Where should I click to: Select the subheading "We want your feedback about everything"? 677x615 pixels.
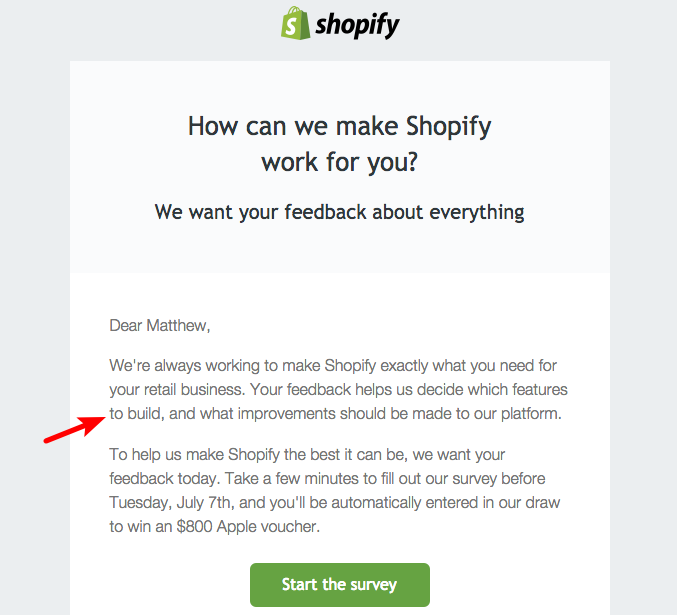339,212
